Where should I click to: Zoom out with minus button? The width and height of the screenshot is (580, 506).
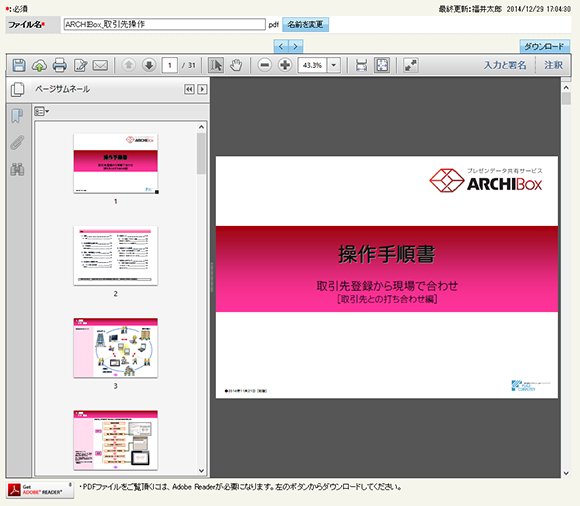[264, 65]
